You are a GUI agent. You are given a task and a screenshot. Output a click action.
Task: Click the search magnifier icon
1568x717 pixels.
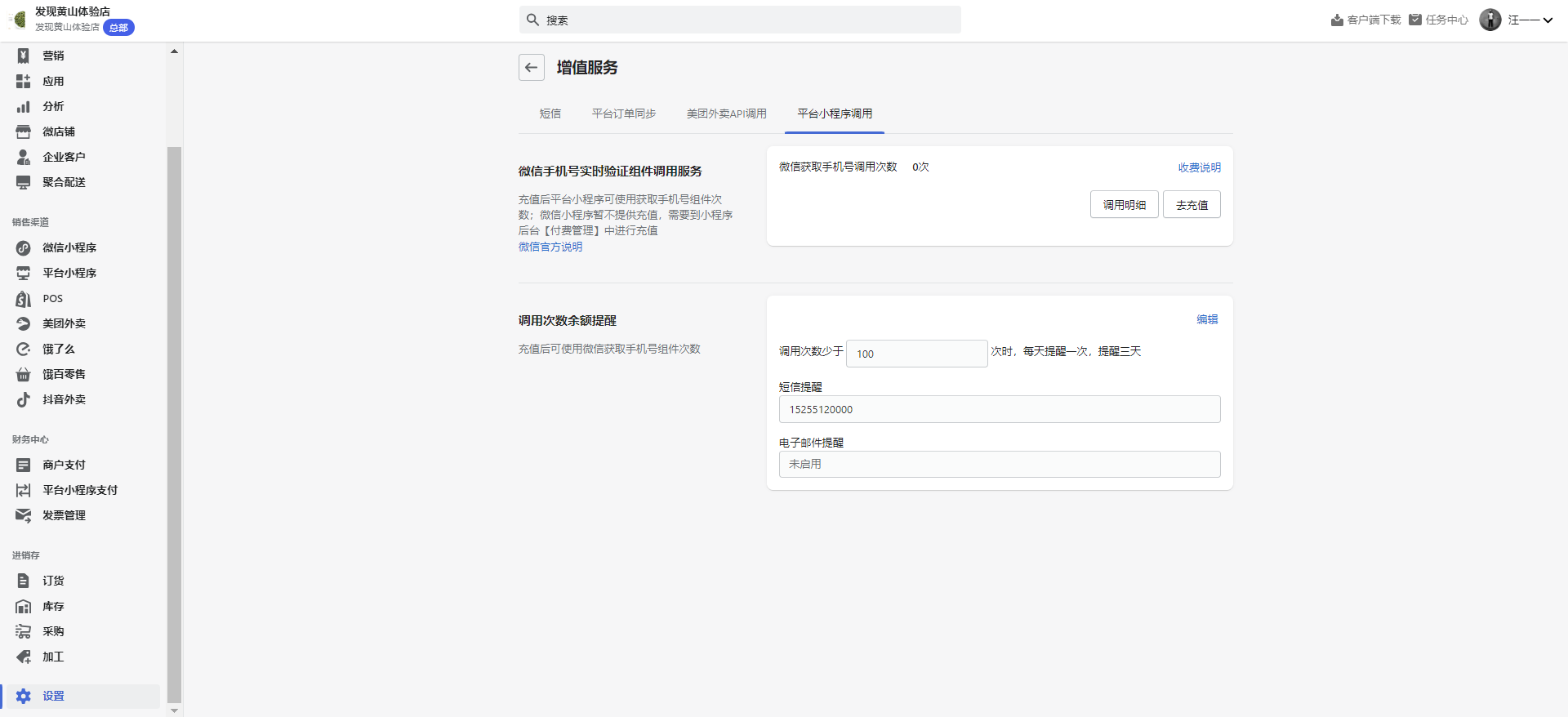(x=532, y=20)
